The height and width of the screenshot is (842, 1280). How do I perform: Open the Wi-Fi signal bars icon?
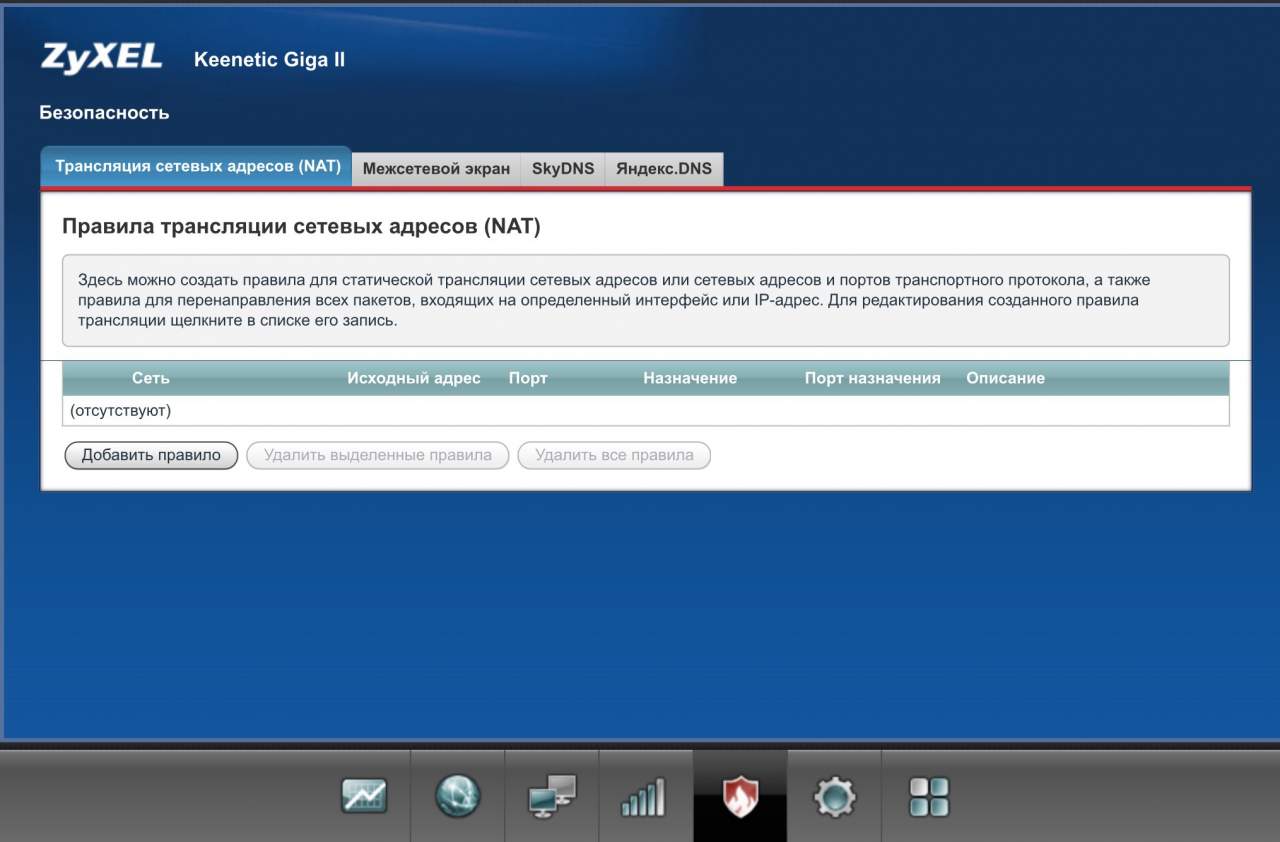644,798
